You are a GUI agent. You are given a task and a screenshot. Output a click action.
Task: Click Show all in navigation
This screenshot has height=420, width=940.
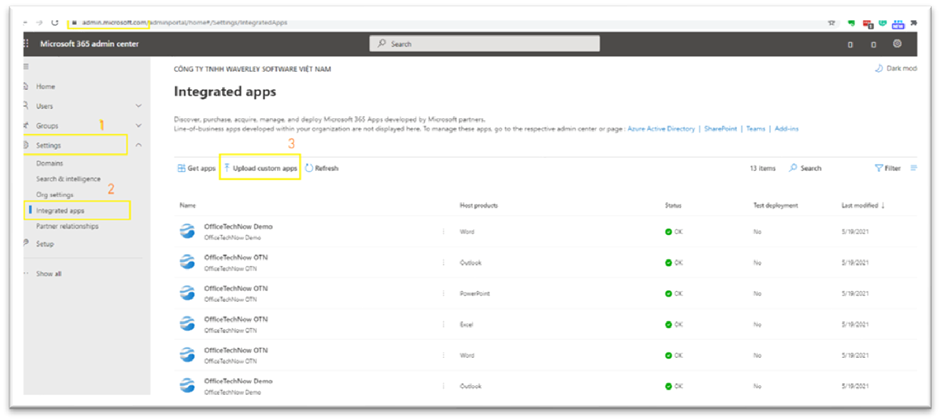point(49,274)
